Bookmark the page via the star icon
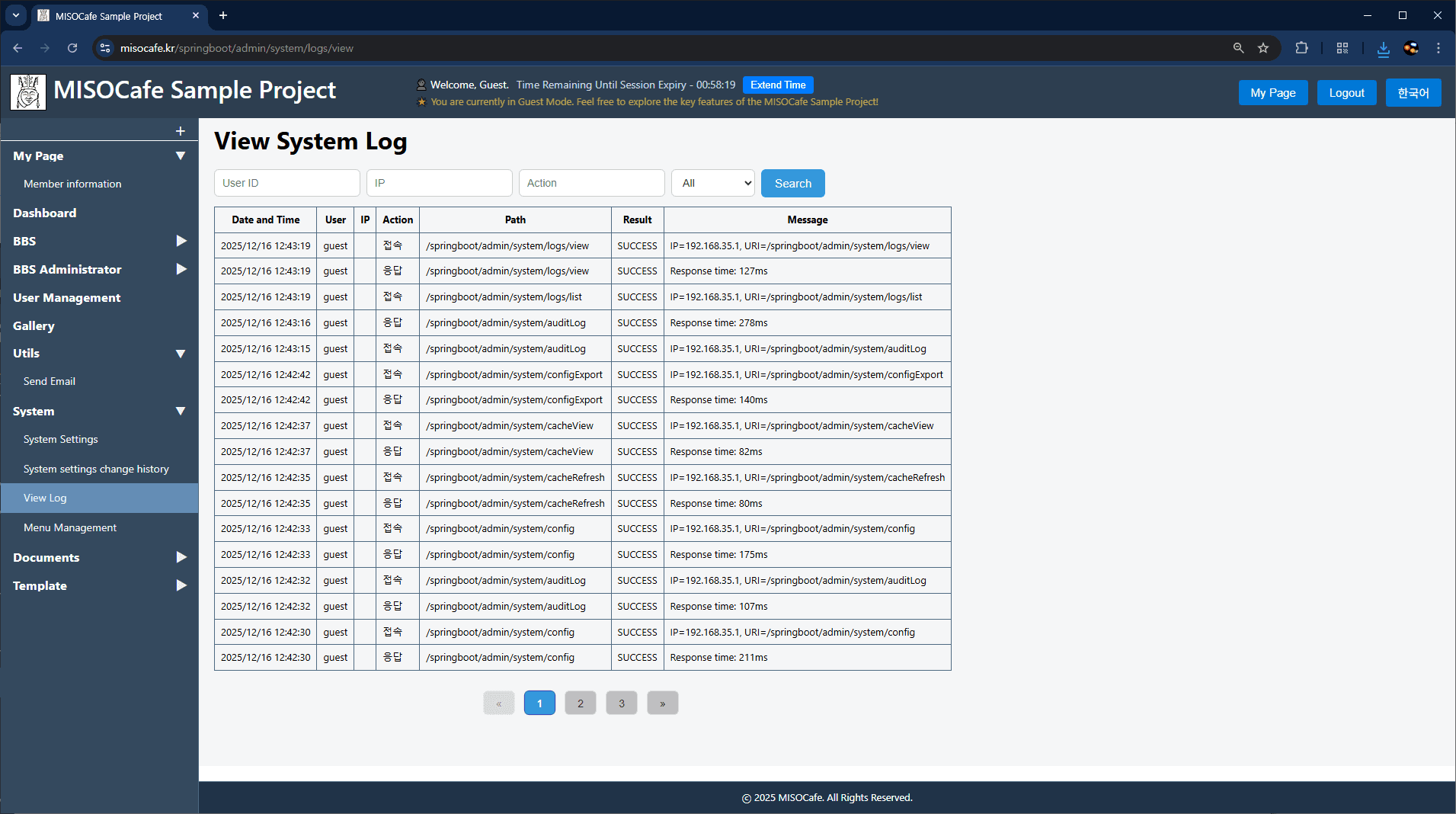Viewport: 1456px width, 814px height. point(1263,47)
